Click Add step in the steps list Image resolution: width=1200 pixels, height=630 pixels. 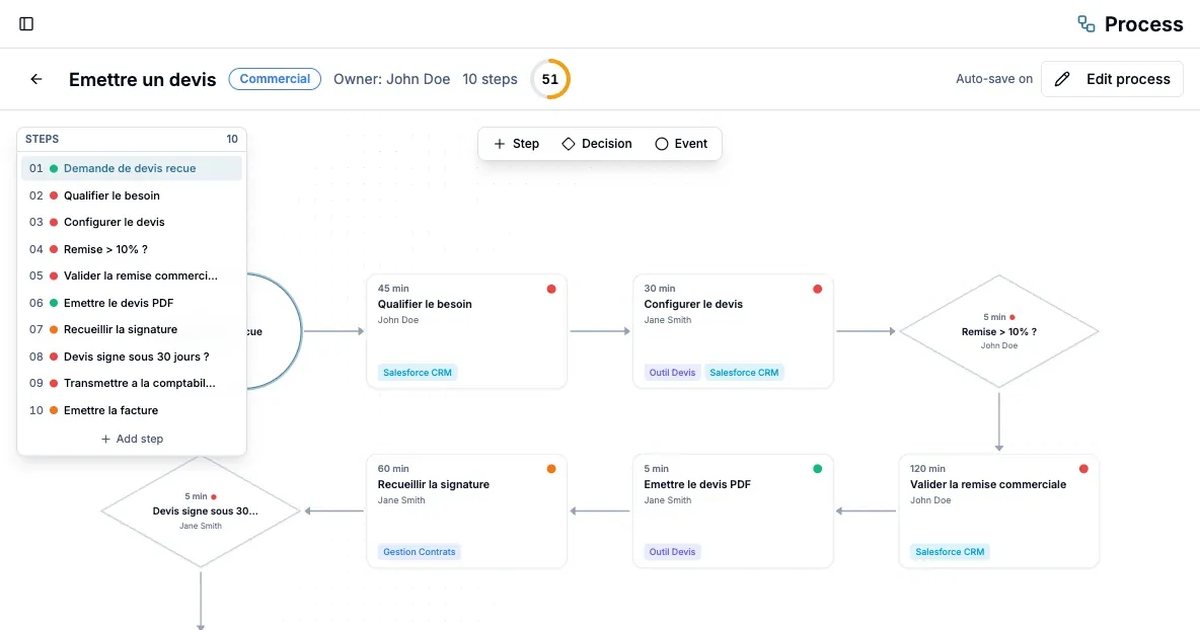click(132, 439)
